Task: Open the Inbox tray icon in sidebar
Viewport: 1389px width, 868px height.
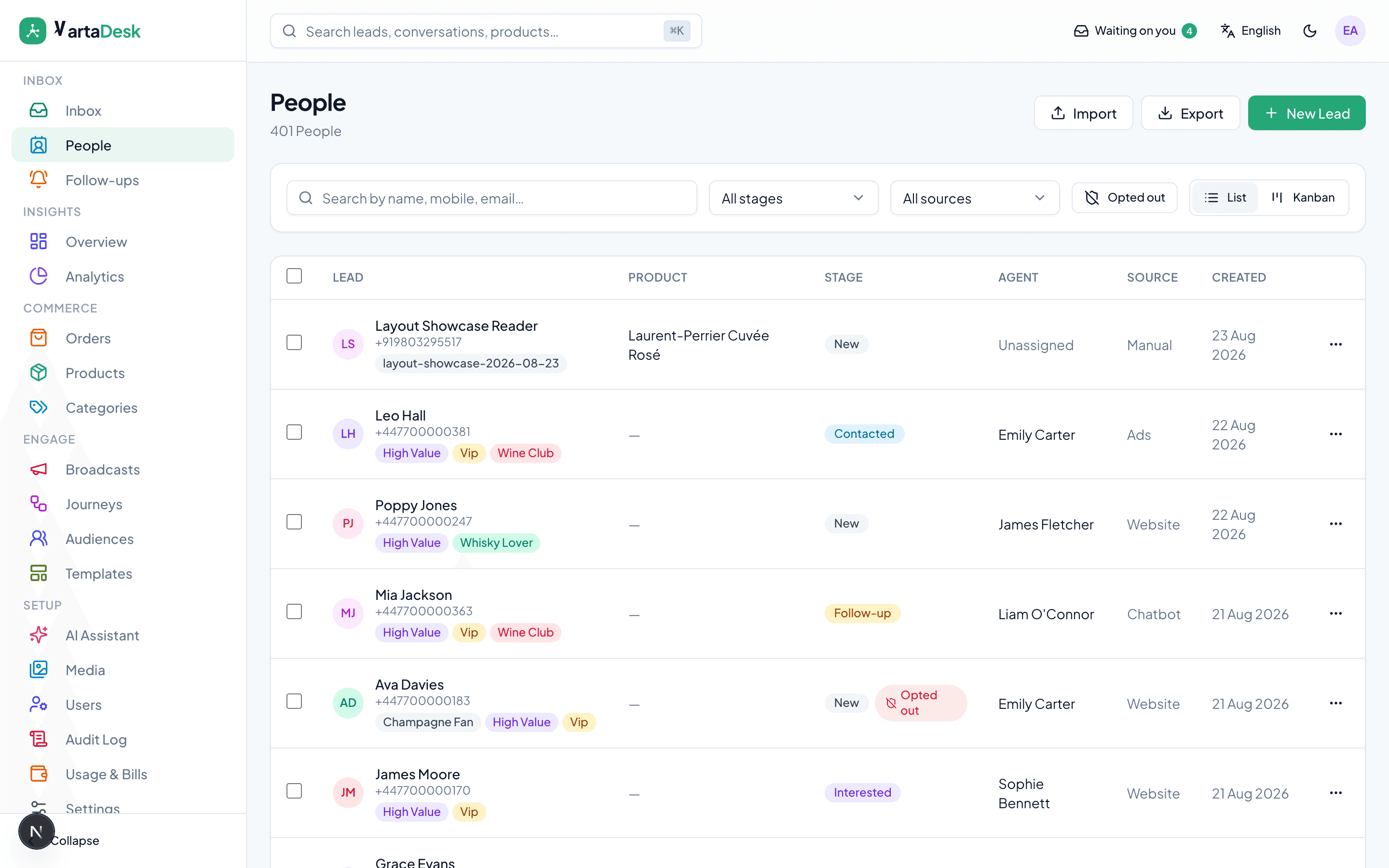Action: pyautogui.click(x=39, y=110)
